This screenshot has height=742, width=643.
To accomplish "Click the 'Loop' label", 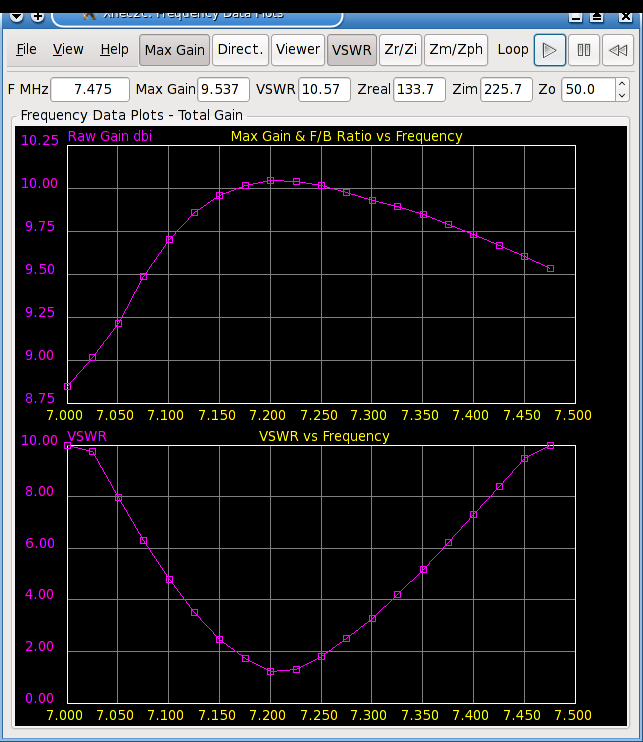I will (513, 49).
